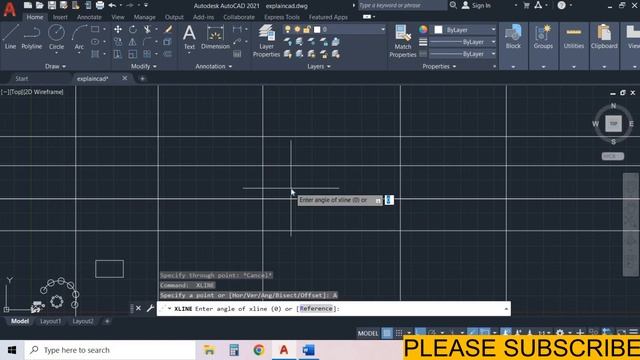Open the Clipboard panel

pyautogui.click(x=604, y=37)
